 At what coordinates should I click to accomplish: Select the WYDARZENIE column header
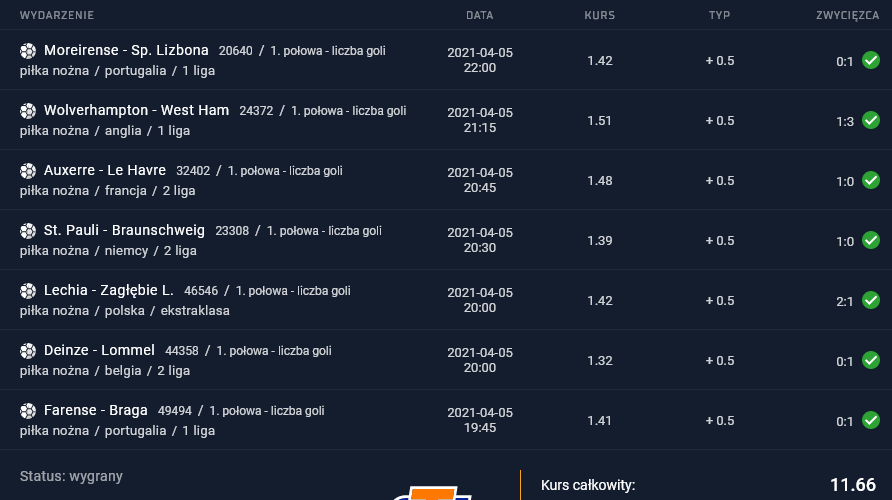[57, 15]
